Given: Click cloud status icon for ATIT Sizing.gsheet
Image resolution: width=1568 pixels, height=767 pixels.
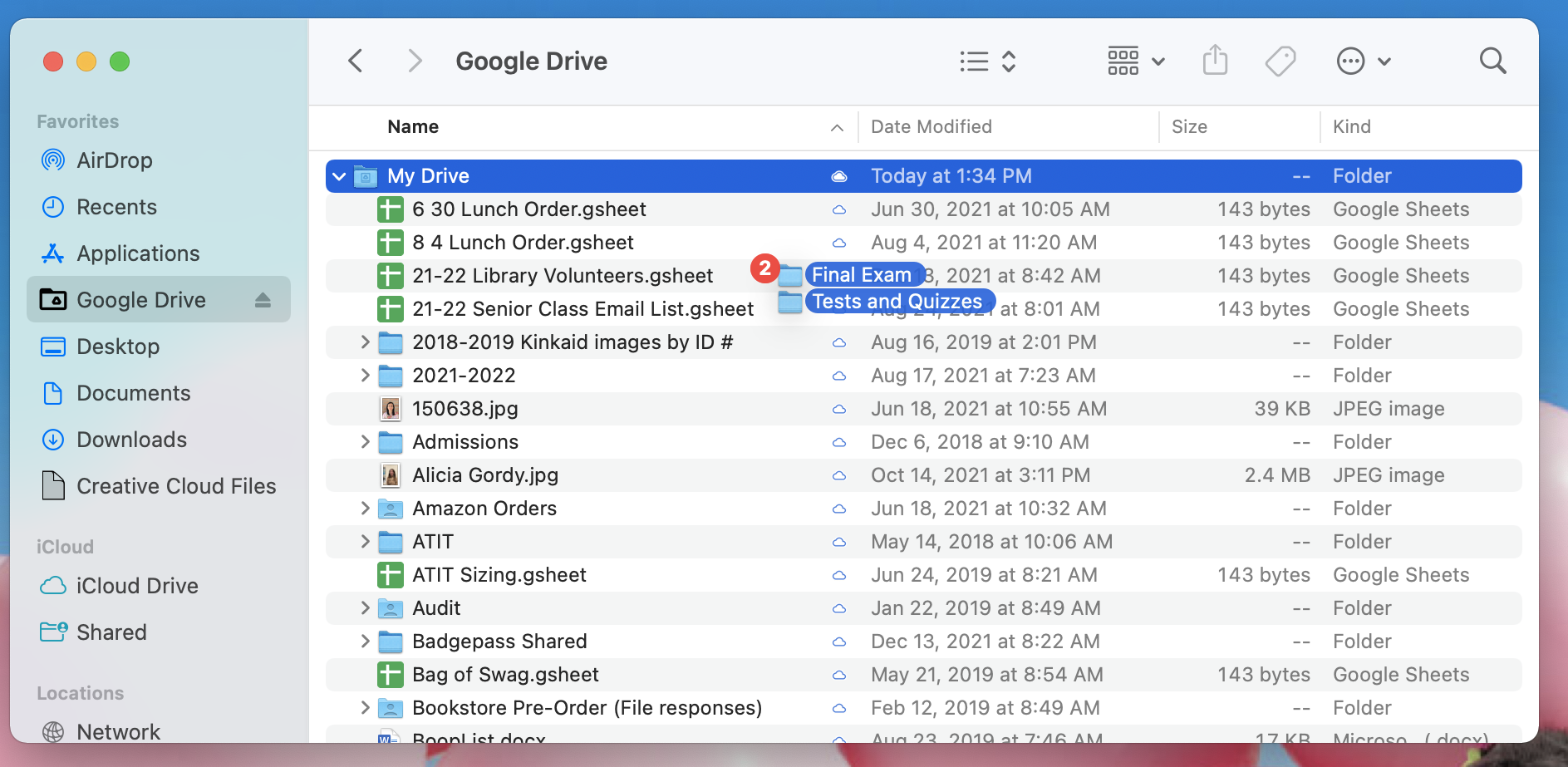Looking at the screenshot, I should point(839,575).
